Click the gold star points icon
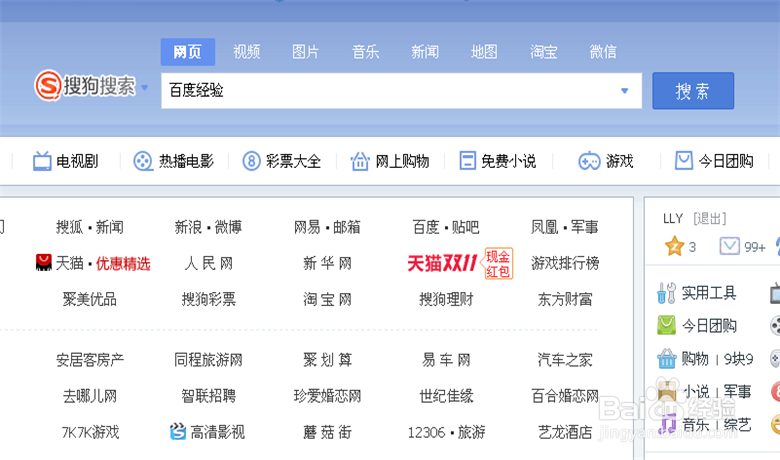The width and height of the screenshot is (780, 460). click(x=674, y=246)
